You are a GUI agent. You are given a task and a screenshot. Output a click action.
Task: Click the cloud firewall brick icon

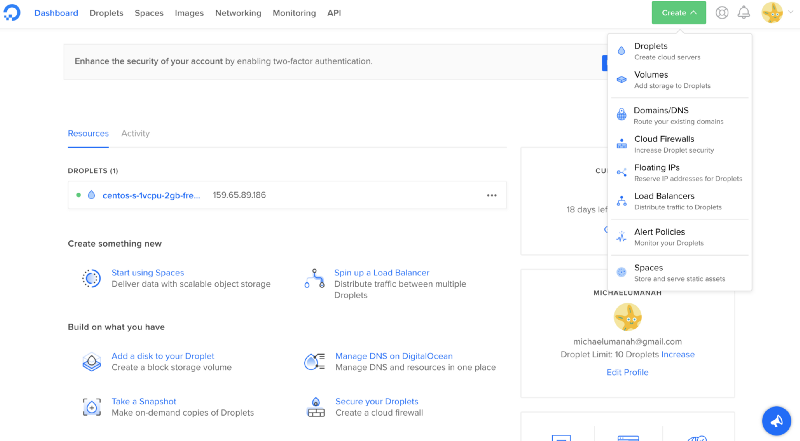click(316, 407)
